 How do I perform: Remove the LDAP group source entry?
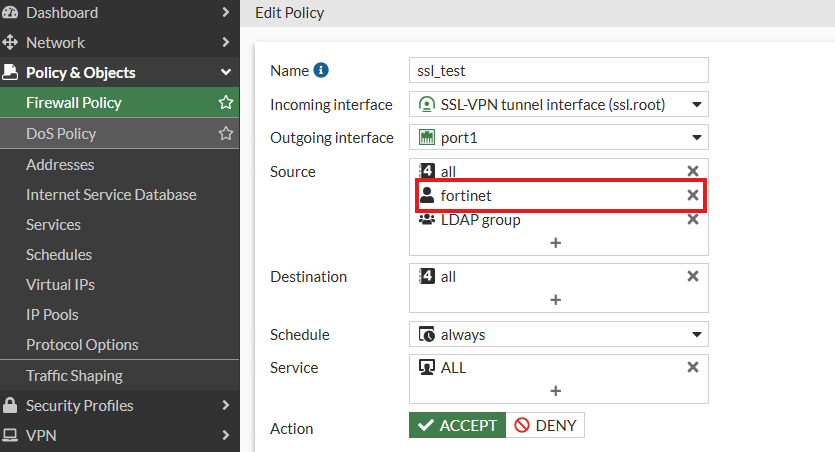click(693, 219)
